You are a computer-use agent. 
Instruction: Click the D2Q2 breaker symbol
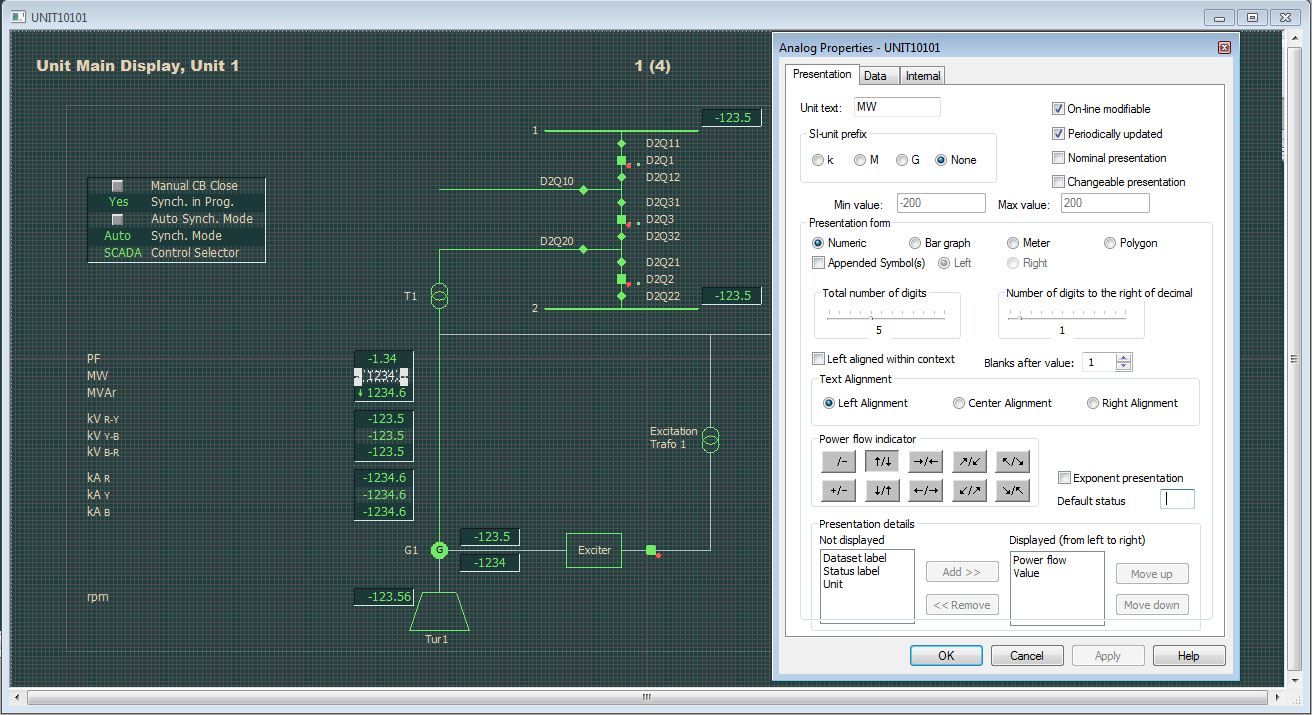tap(621, 279)
